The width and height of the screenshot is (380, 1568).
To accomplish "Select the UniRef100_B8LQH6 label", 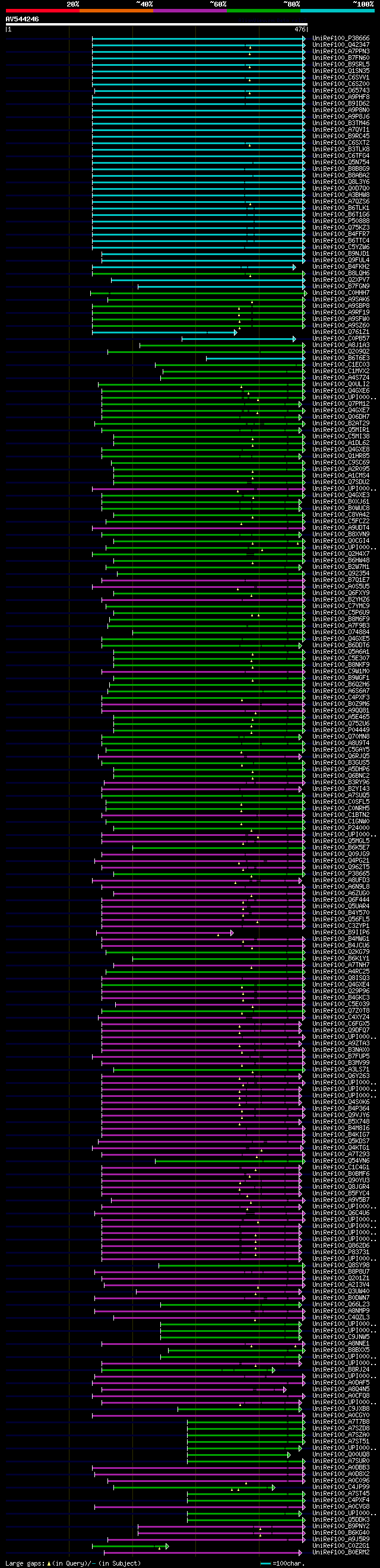I will tap(341, 273).
